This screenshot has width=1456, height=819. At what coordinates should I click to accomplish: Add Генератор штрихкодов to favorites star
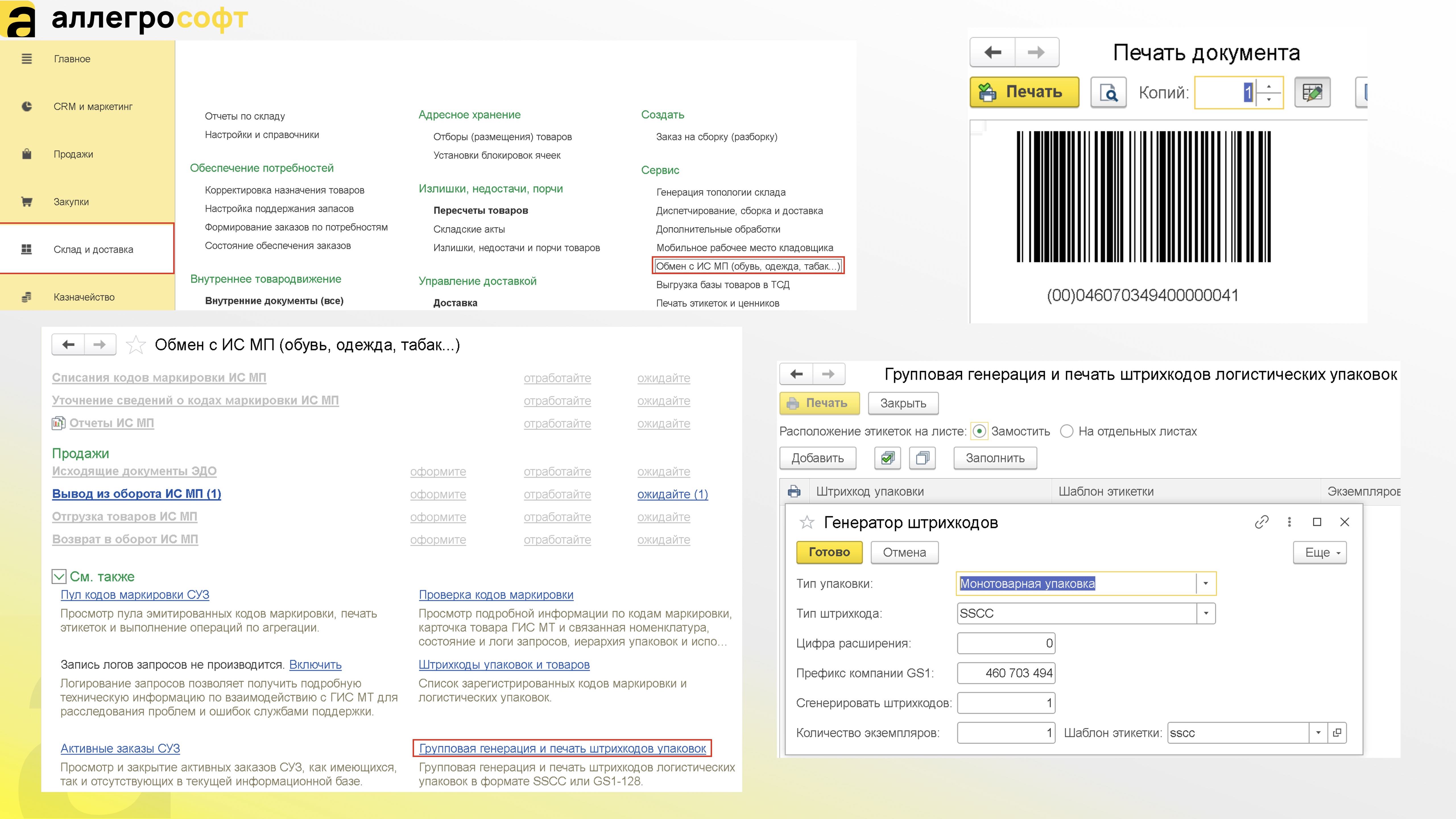[806, 522]
